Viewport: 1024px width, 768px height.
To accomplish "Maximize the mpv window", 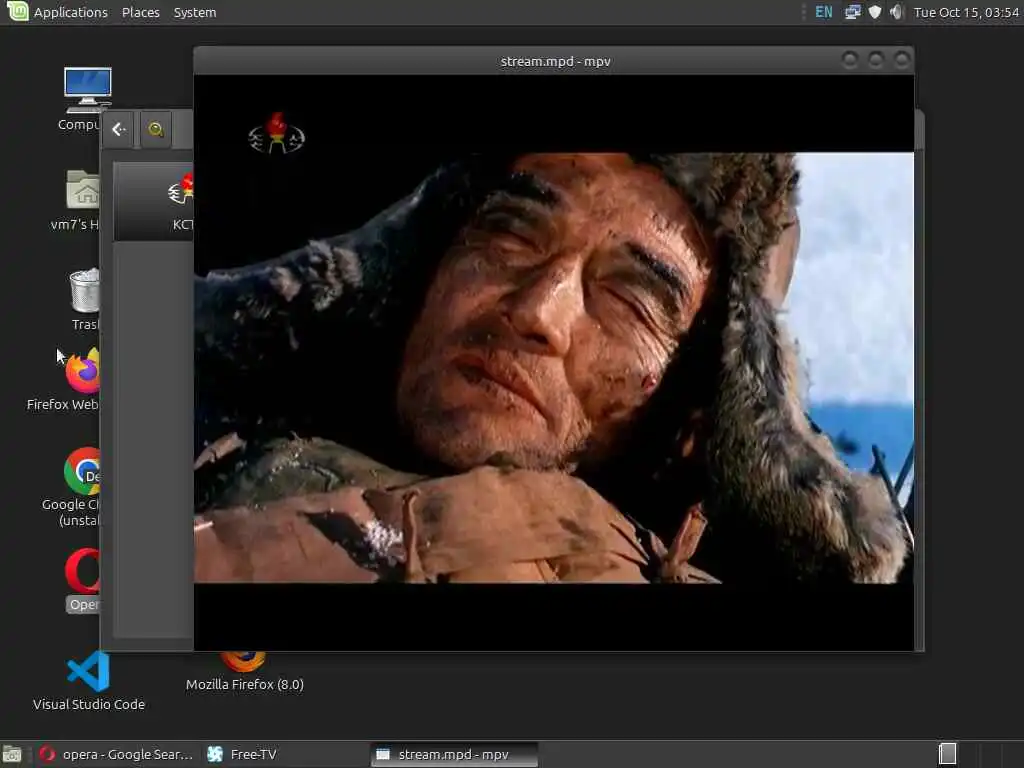I will pyautogui.click(x=876, y=61).
